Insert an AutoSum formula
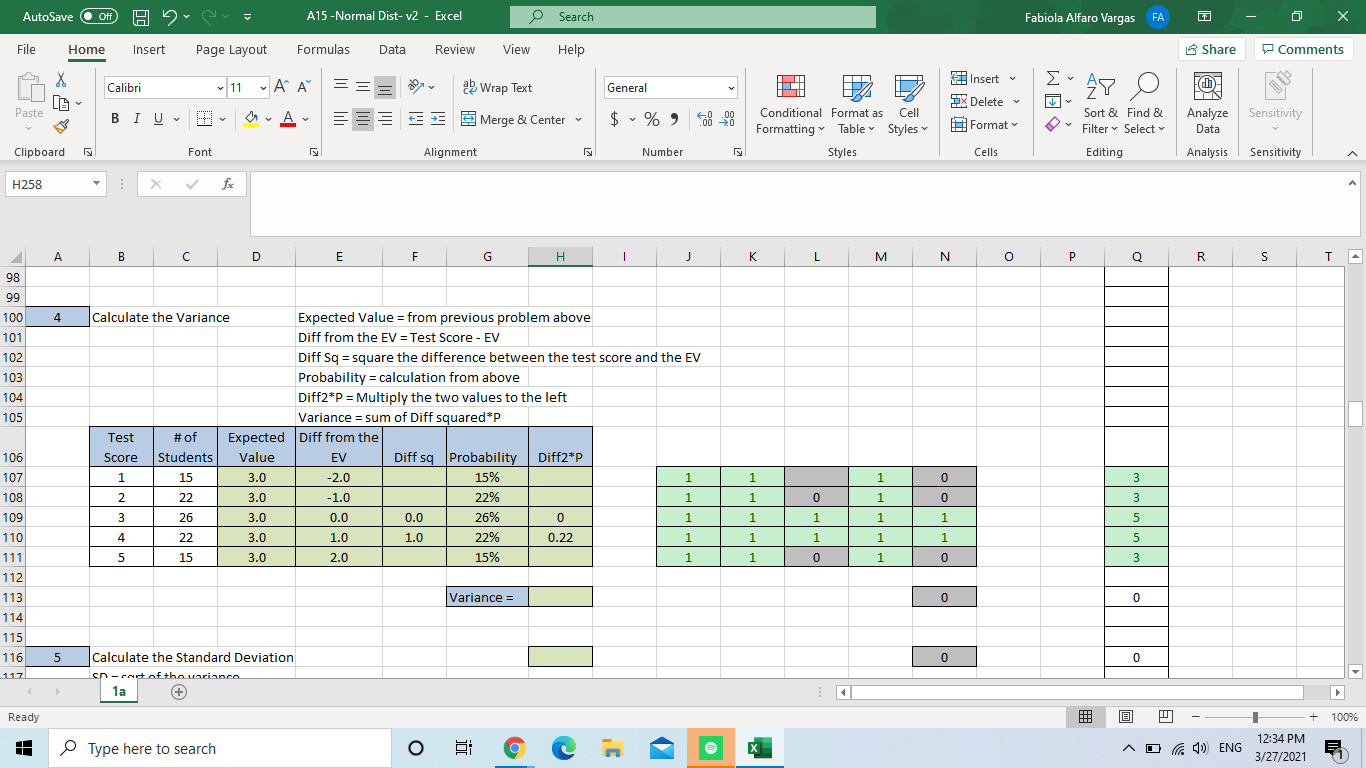 point(1053,78)
